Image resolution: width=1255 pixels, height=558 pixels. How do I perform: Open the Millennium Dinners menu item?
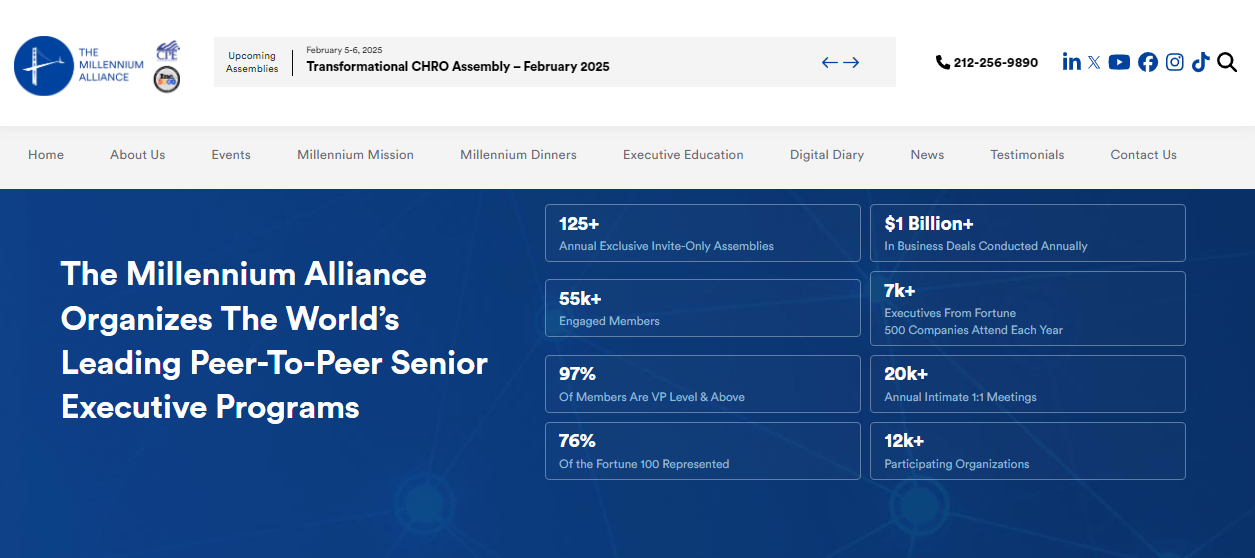518,155
